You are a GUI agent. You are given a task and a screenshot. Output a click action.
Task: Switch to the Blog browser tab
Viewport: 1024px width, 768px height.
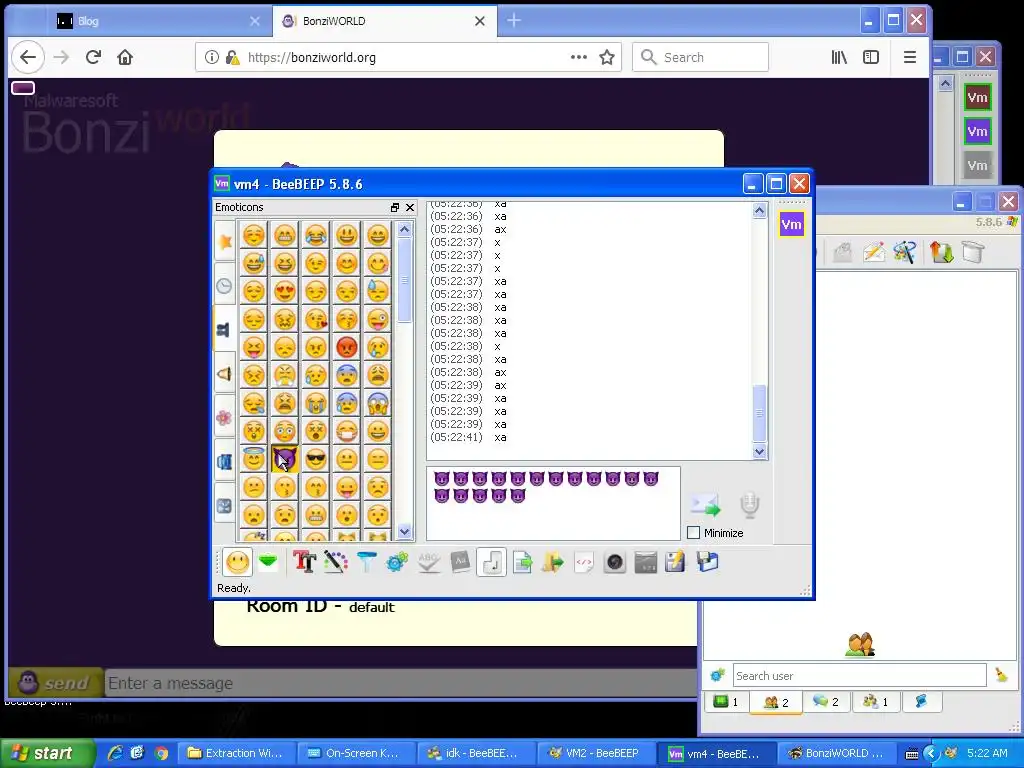tap(157, 21)
